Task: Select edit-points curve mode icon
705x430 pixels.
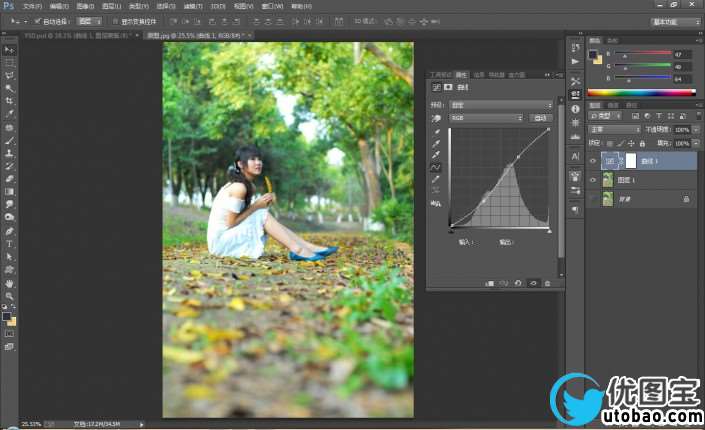Action: (x=436, y=167)
